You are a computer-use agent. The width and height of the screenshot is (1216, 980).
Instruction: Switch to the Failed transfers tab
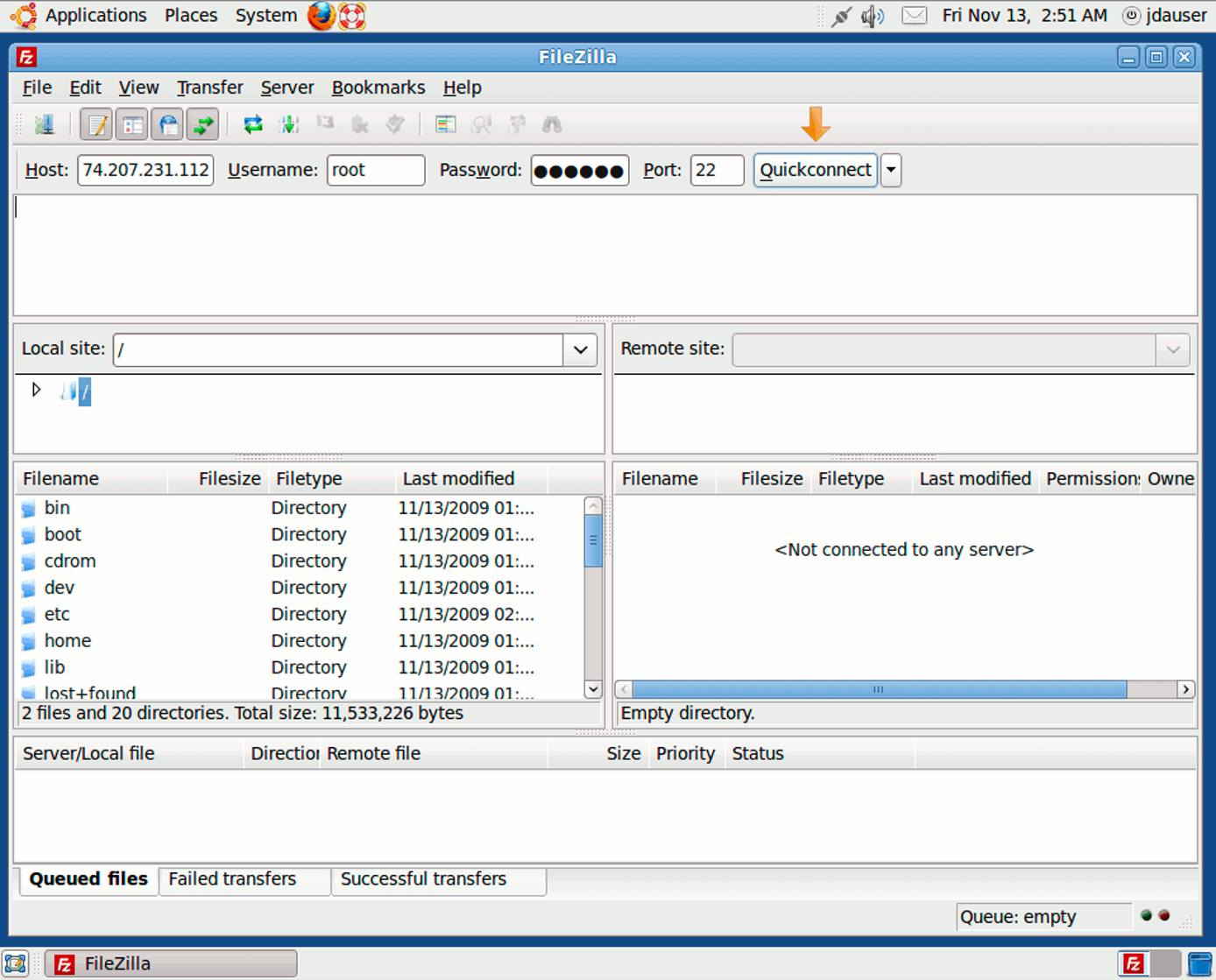coord(230,878)
